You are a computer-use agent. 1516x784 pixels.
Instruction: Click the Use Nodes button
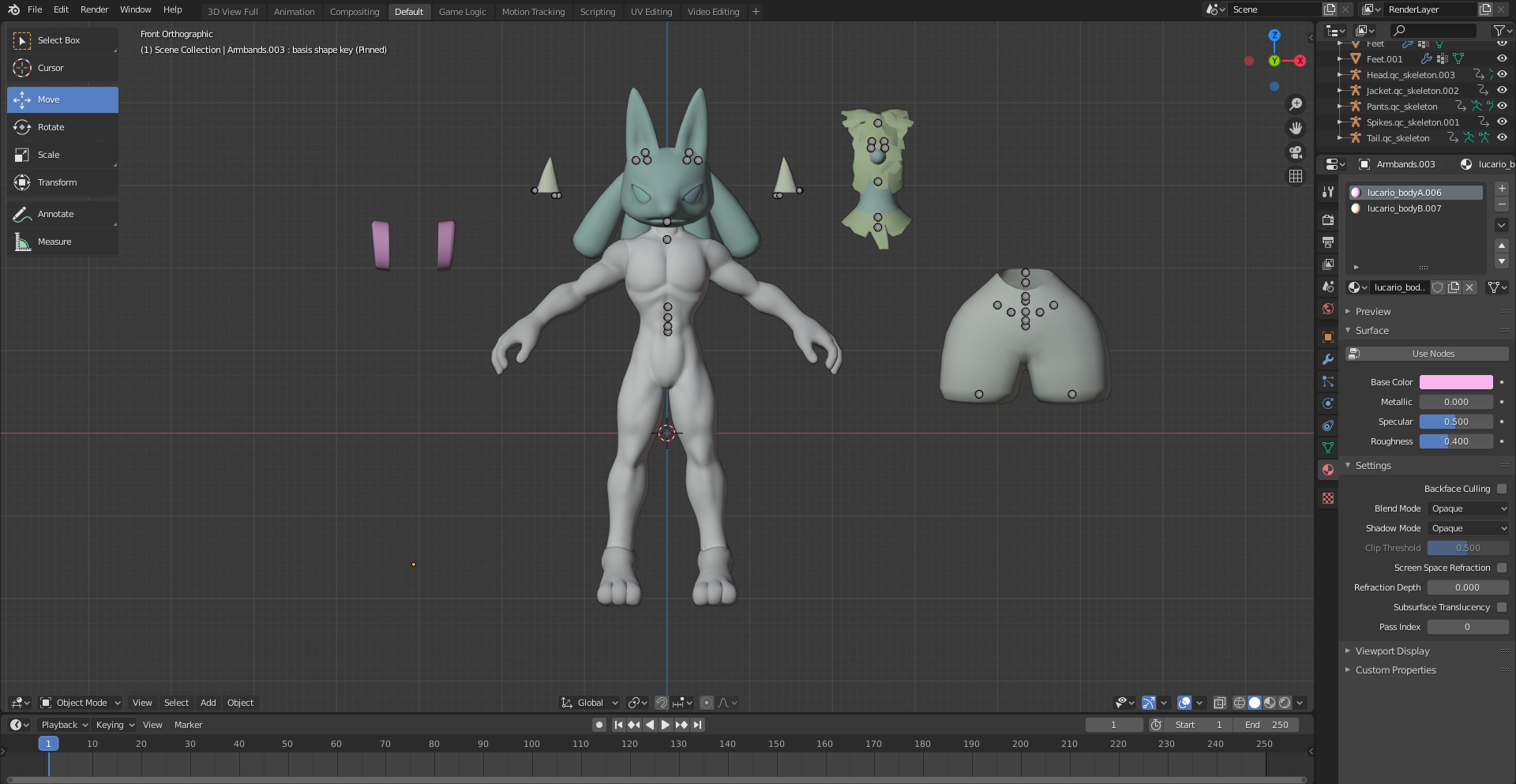[1432, 354]
